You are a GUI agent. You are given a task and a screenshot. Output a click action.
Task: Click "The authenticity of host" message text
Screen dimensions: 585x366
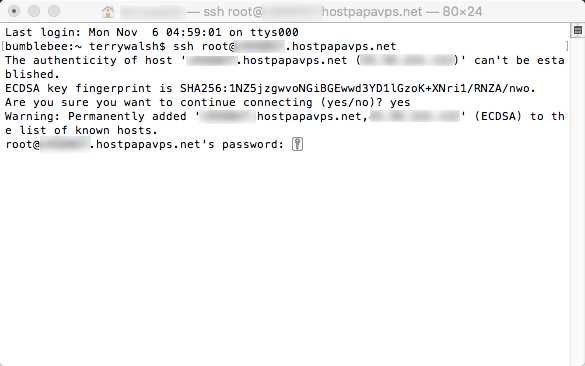[x=88, y=60]
